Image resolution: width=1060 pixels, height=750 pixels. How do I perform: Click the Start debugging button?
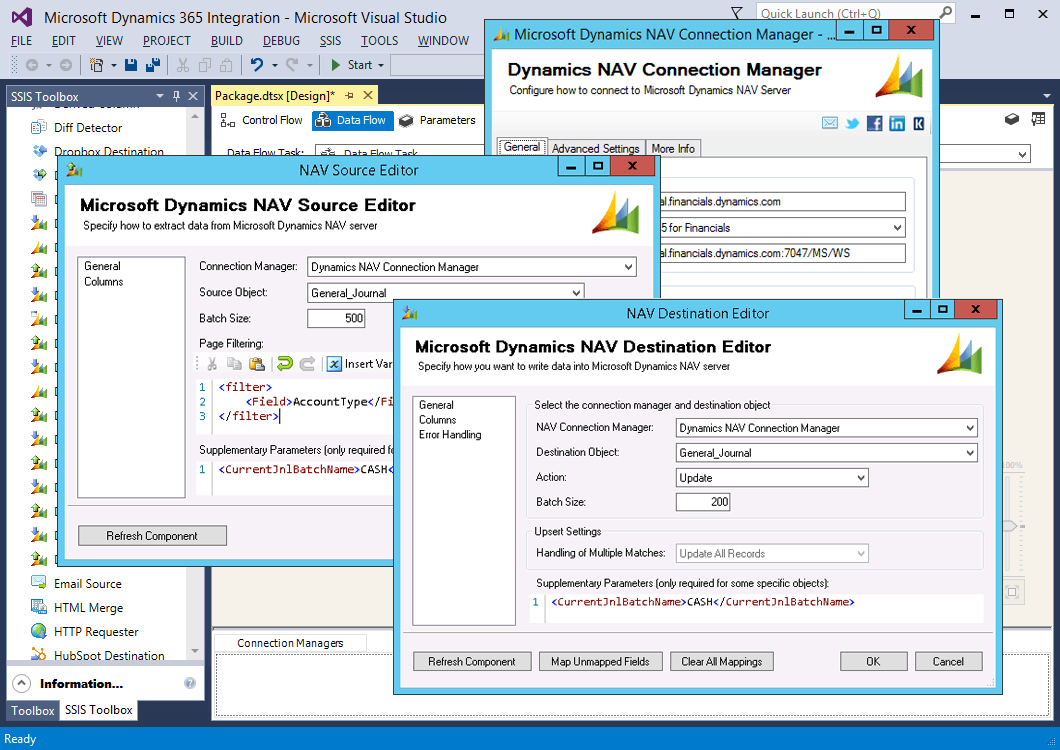coord(352,65)
